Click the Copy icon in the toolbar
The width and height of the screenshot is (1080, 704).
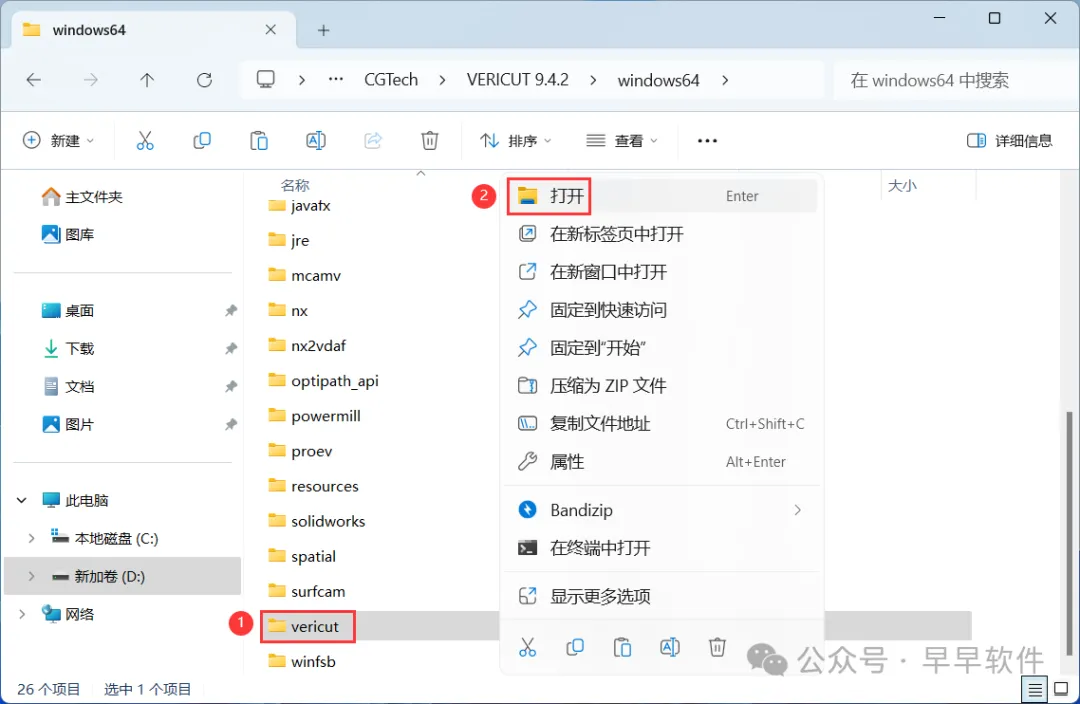coord(202,141)
